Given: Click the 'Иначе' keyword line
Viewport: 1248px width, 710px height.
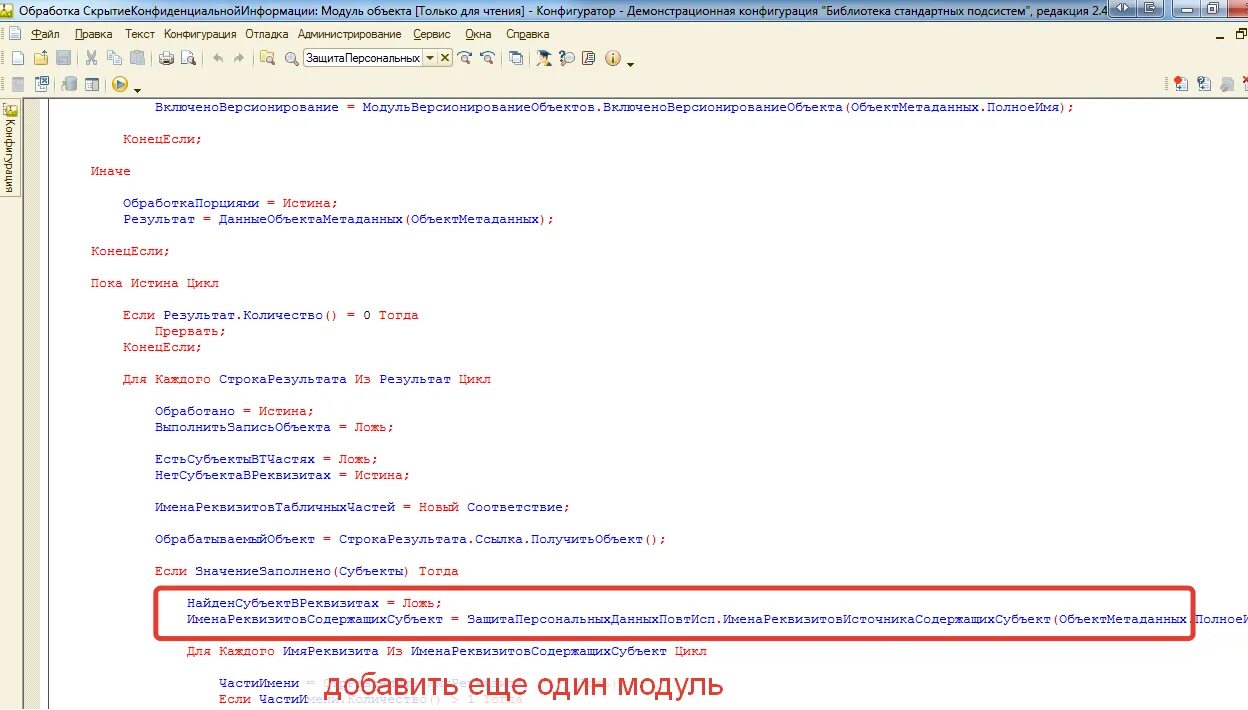Looking at the screenshot, I should pos(110,171).
